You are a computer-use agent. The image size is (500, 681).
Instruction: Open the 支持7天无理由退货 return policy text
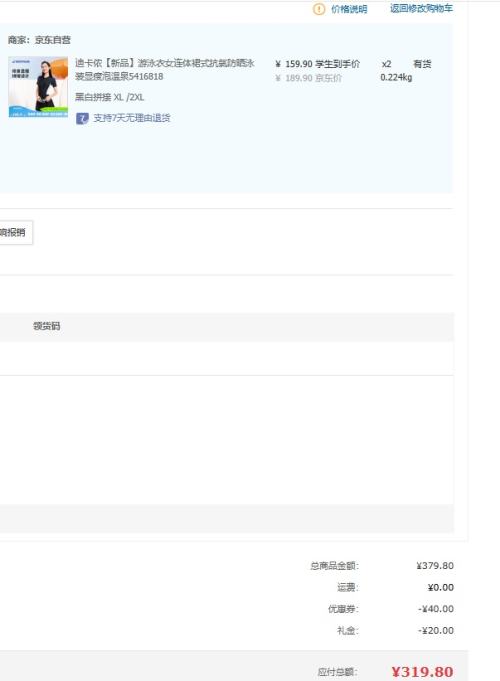click(x=132, y=118)
